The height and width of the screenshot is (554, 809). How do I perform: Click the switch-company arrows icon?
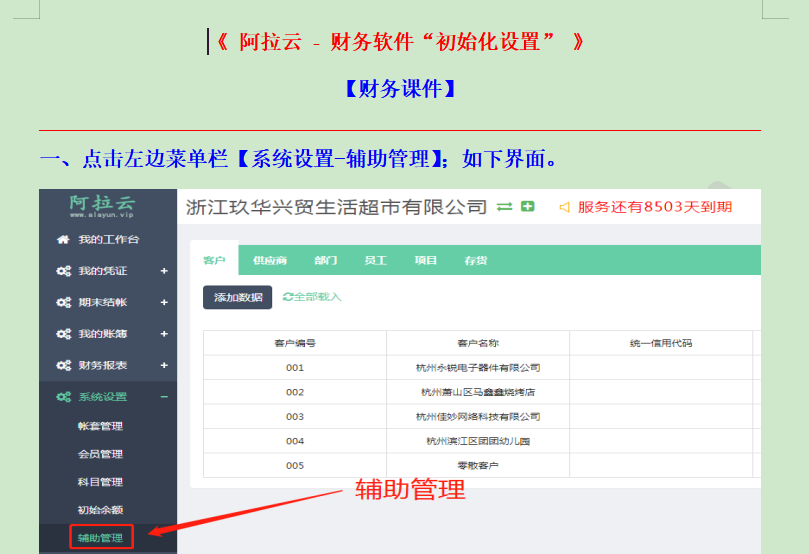tap(504, 207)
